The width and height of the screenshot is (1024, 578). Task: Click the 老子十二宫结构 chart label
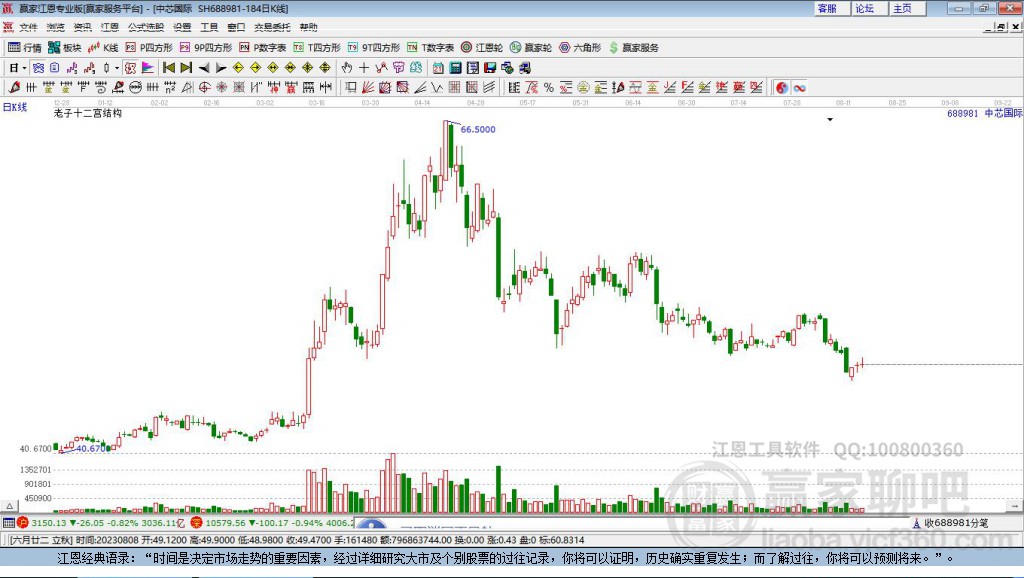(88, 113)
